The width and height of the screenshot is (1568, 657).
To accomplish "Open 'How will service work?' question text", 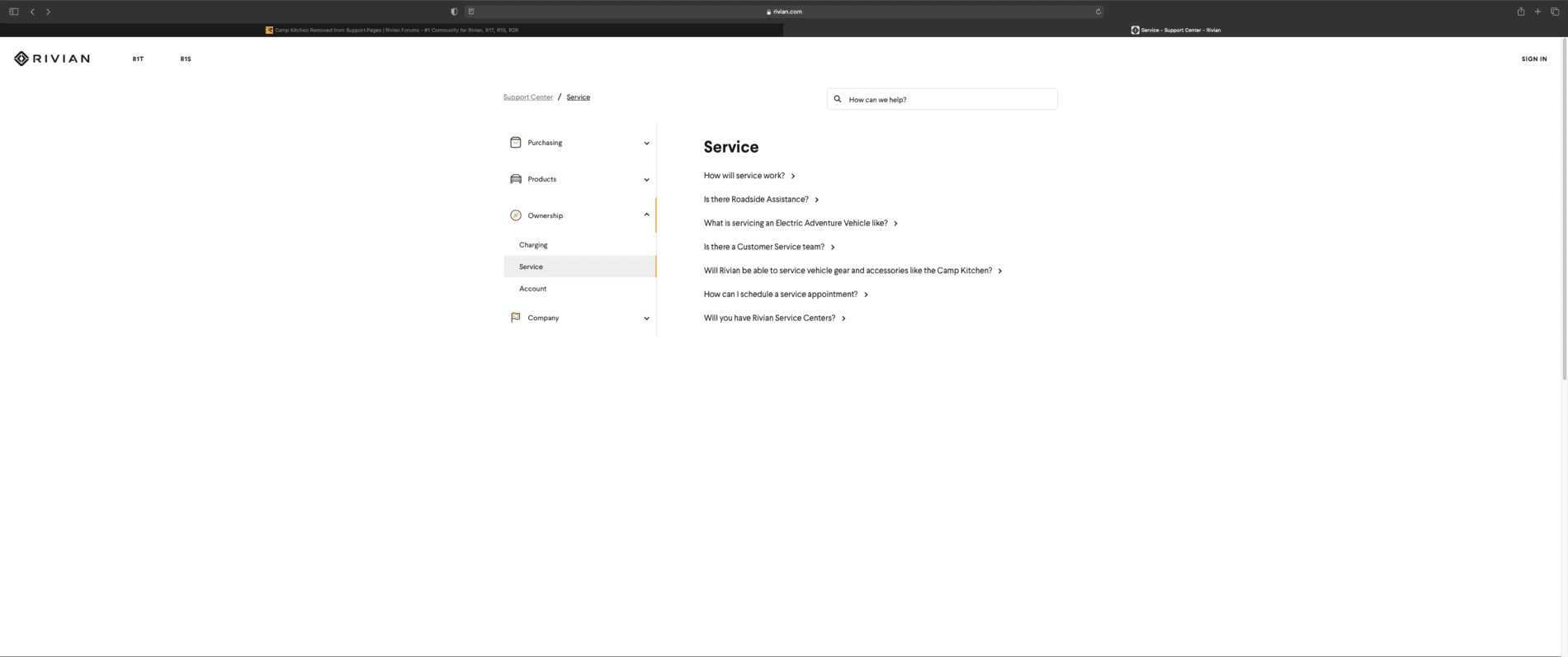I will 744,176.
